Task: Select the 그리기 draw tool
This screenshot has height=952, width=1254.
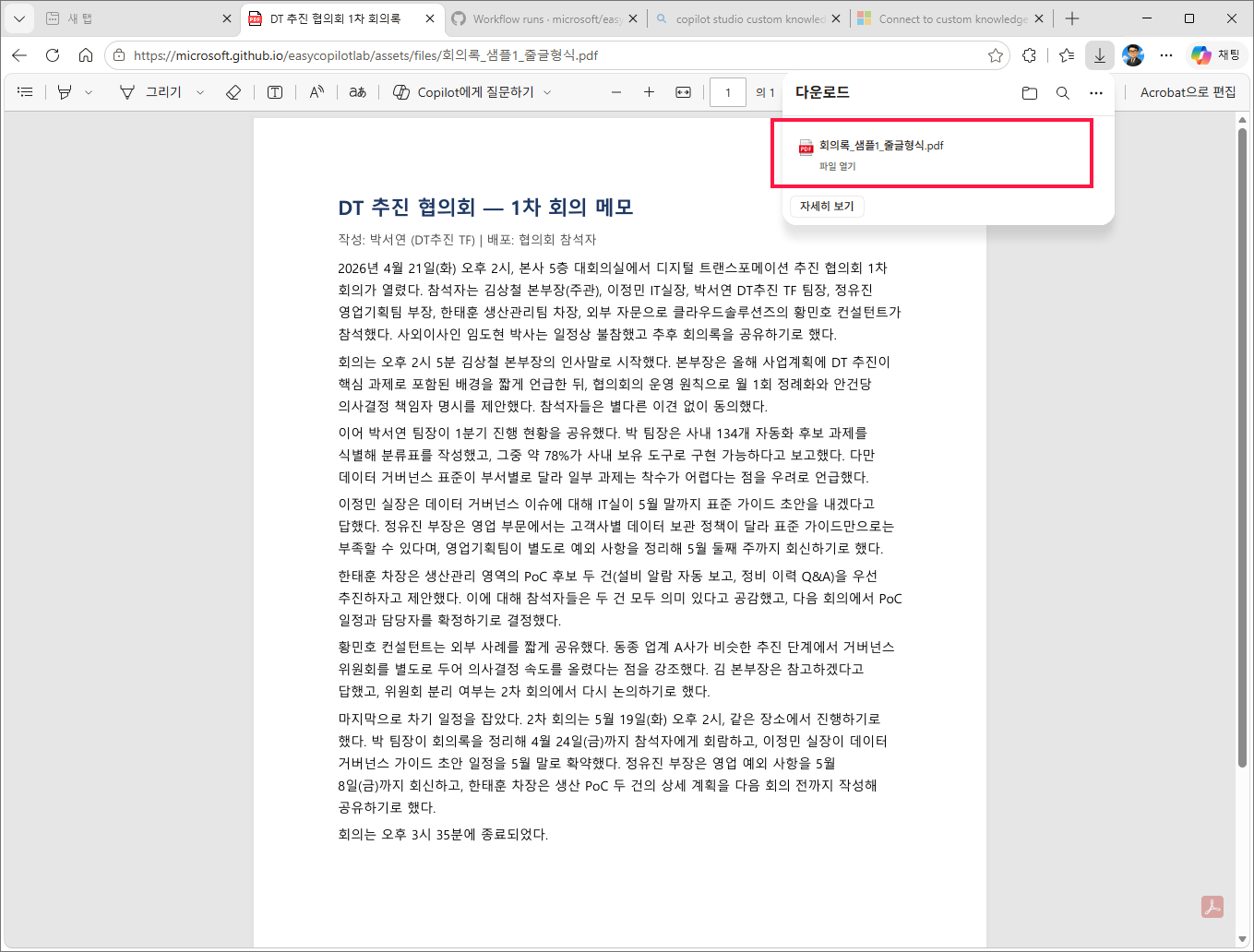Action: tap(151, 92)
